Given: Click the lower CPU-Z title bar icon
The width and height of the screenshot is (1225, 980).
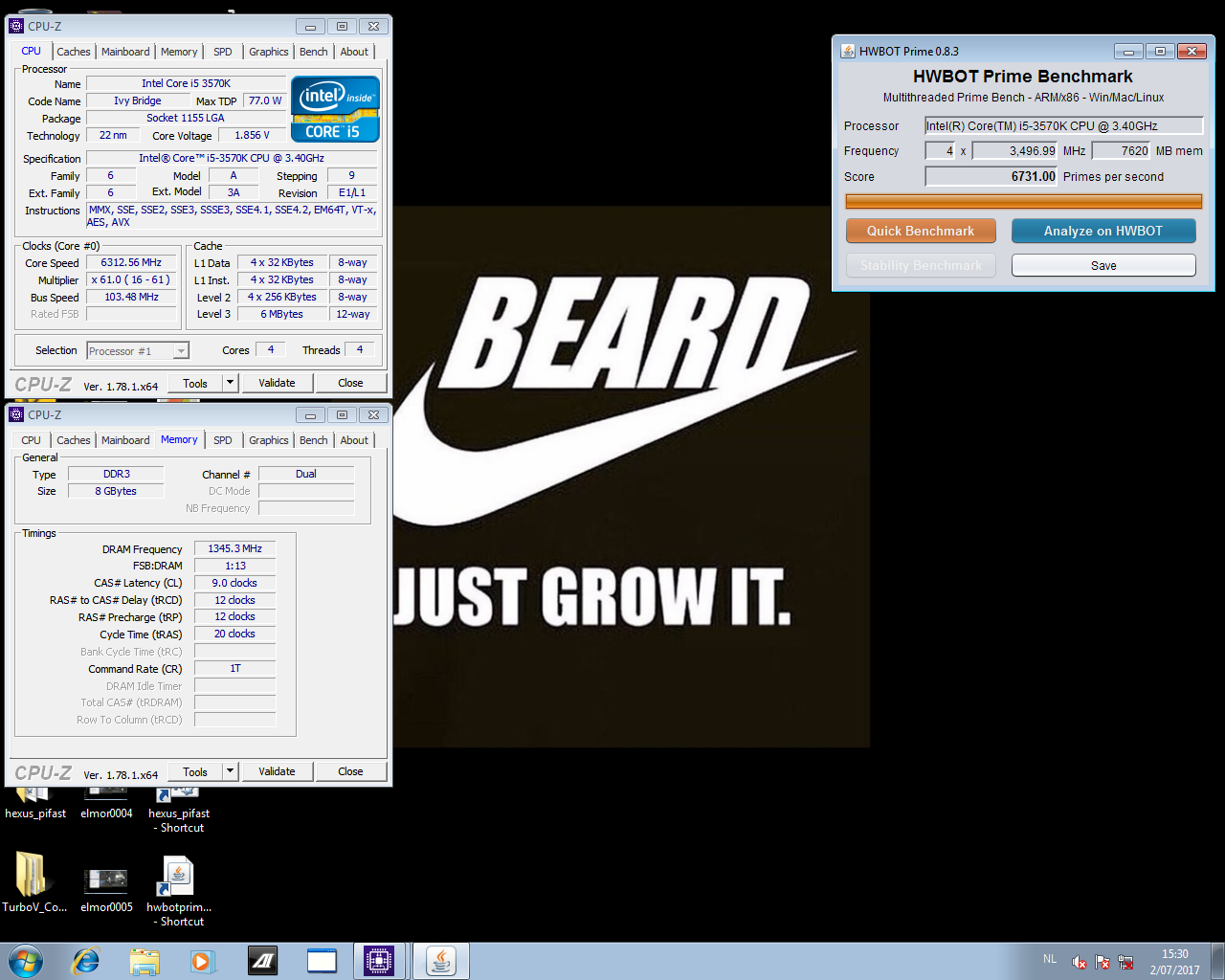Looking at the screenshot, I should coord(16,414).
